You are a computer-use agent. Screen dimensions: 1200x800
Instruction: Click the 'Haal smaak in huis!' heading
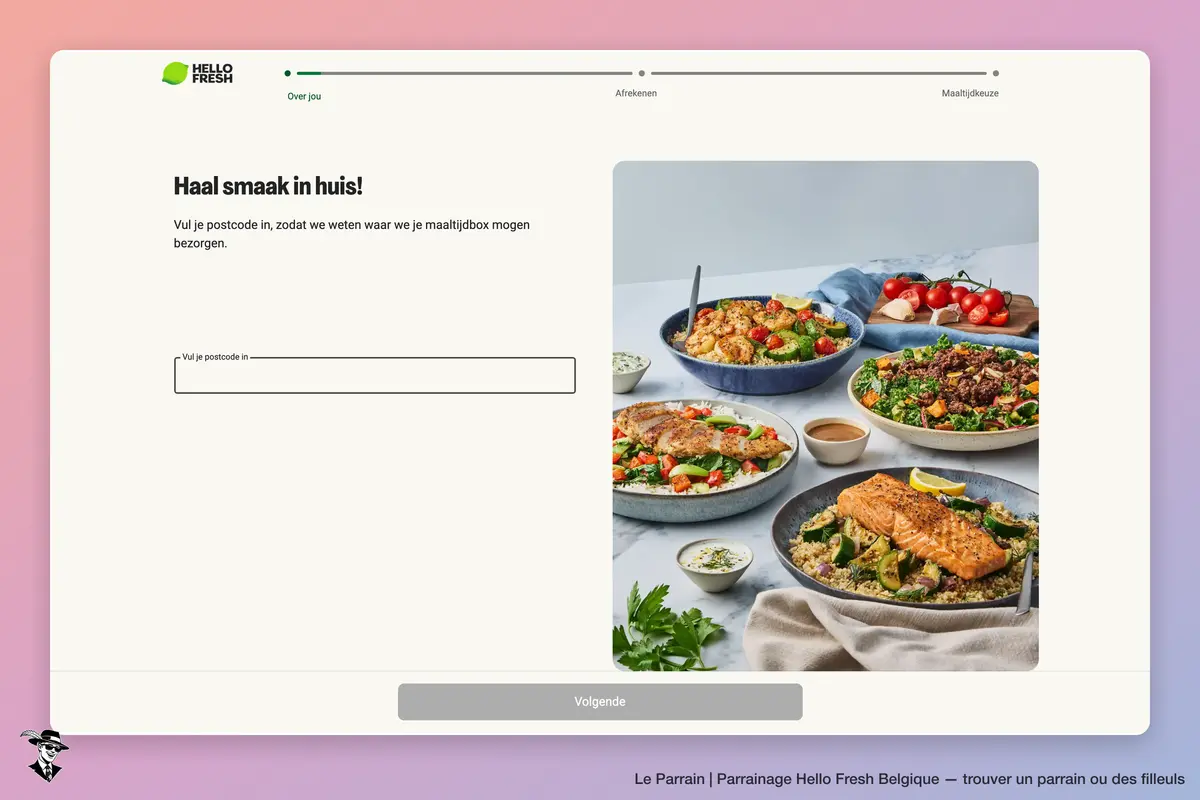pyautogui.click(x=268, y=186)
